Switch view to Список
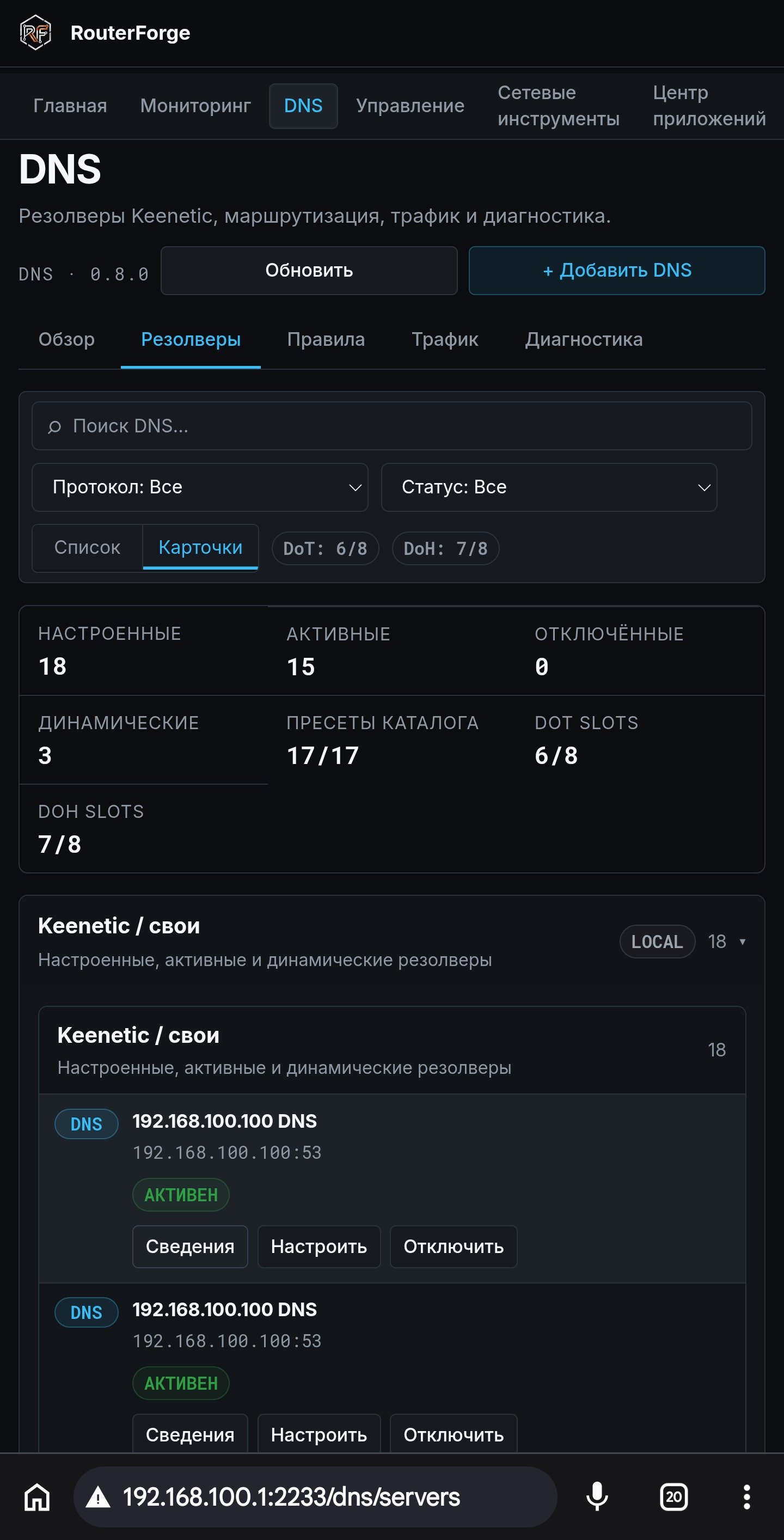This screenshot has width=784, height=1540. [x=87, y=548]
